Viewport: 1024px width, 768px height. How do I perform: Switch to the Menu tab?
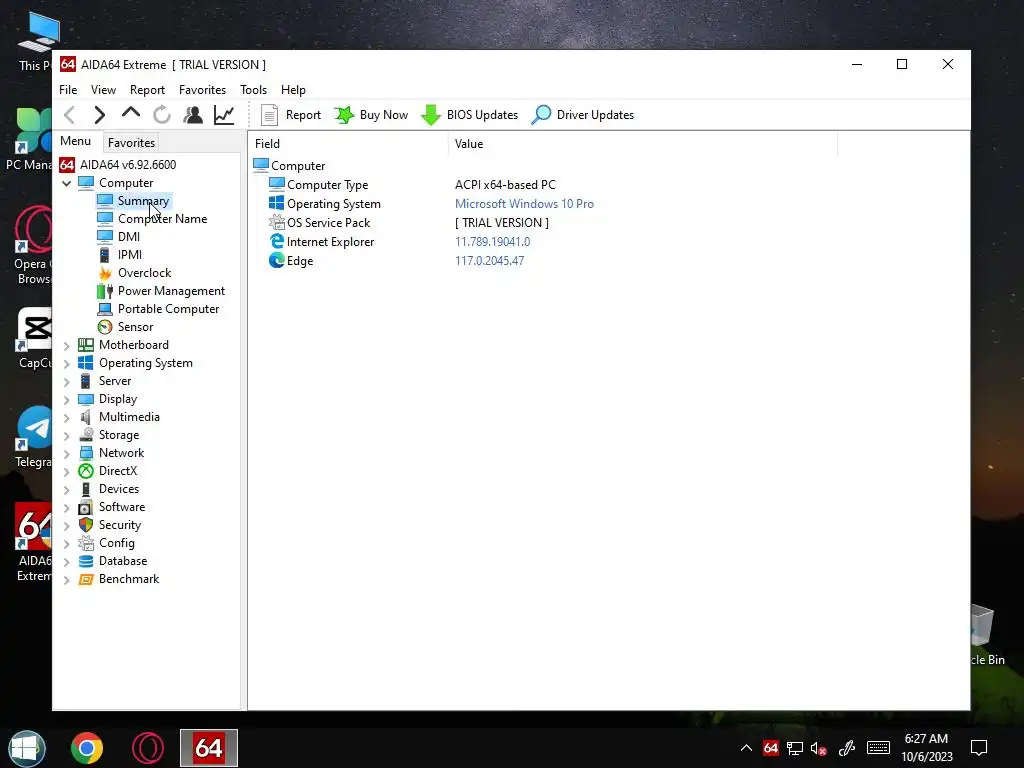(x=76, y=141)
